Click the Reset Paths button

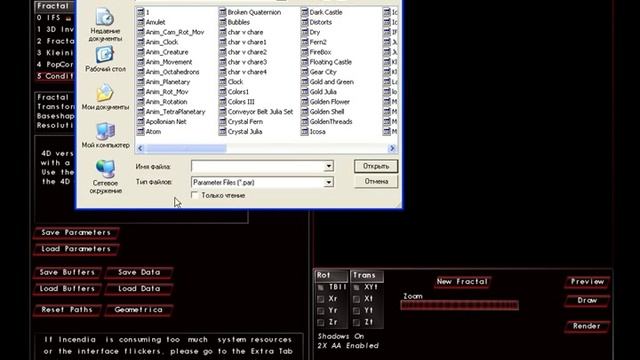tap(67, 310)
